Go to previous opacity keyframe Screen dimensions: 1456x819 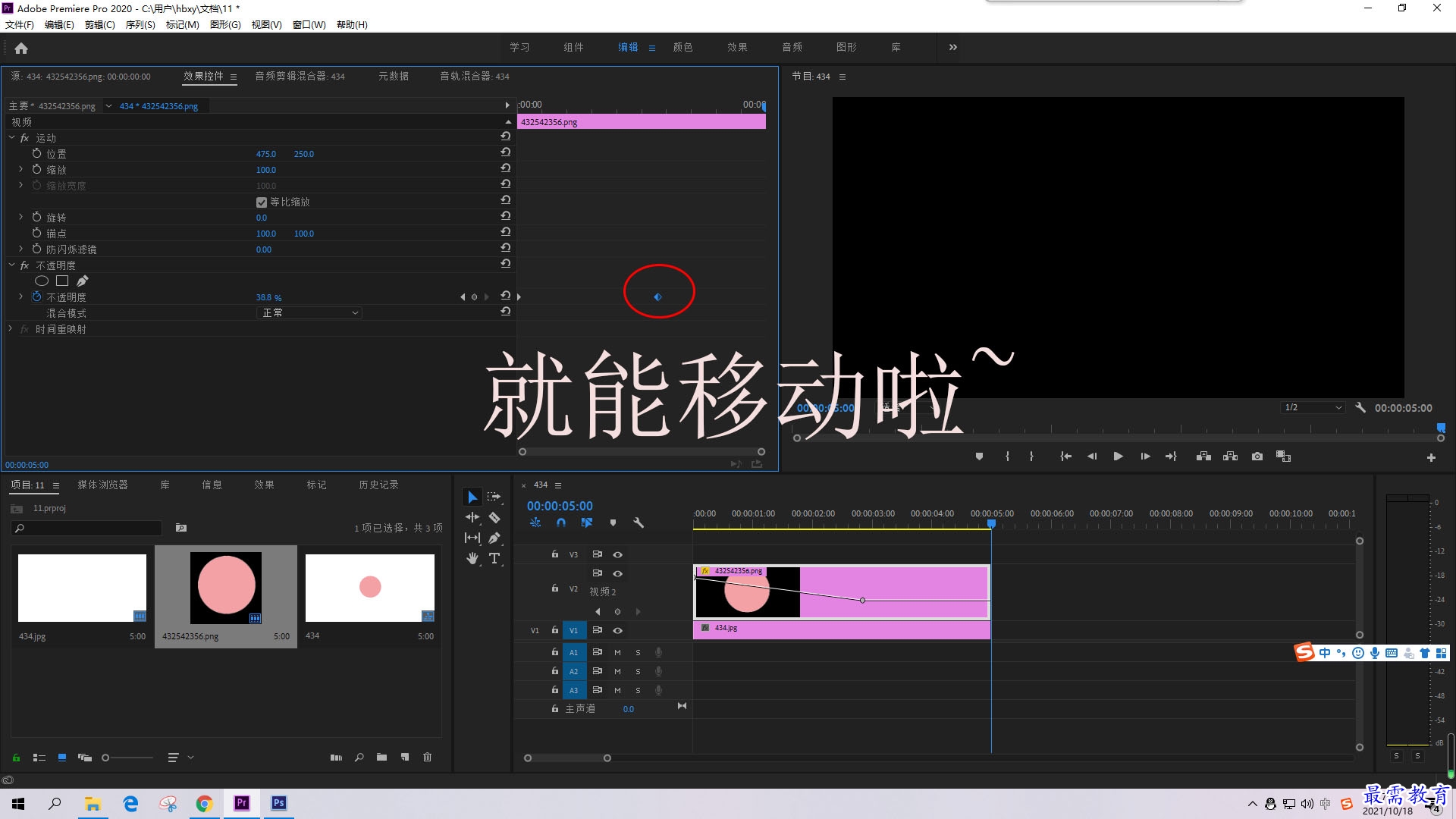(463, 297)
